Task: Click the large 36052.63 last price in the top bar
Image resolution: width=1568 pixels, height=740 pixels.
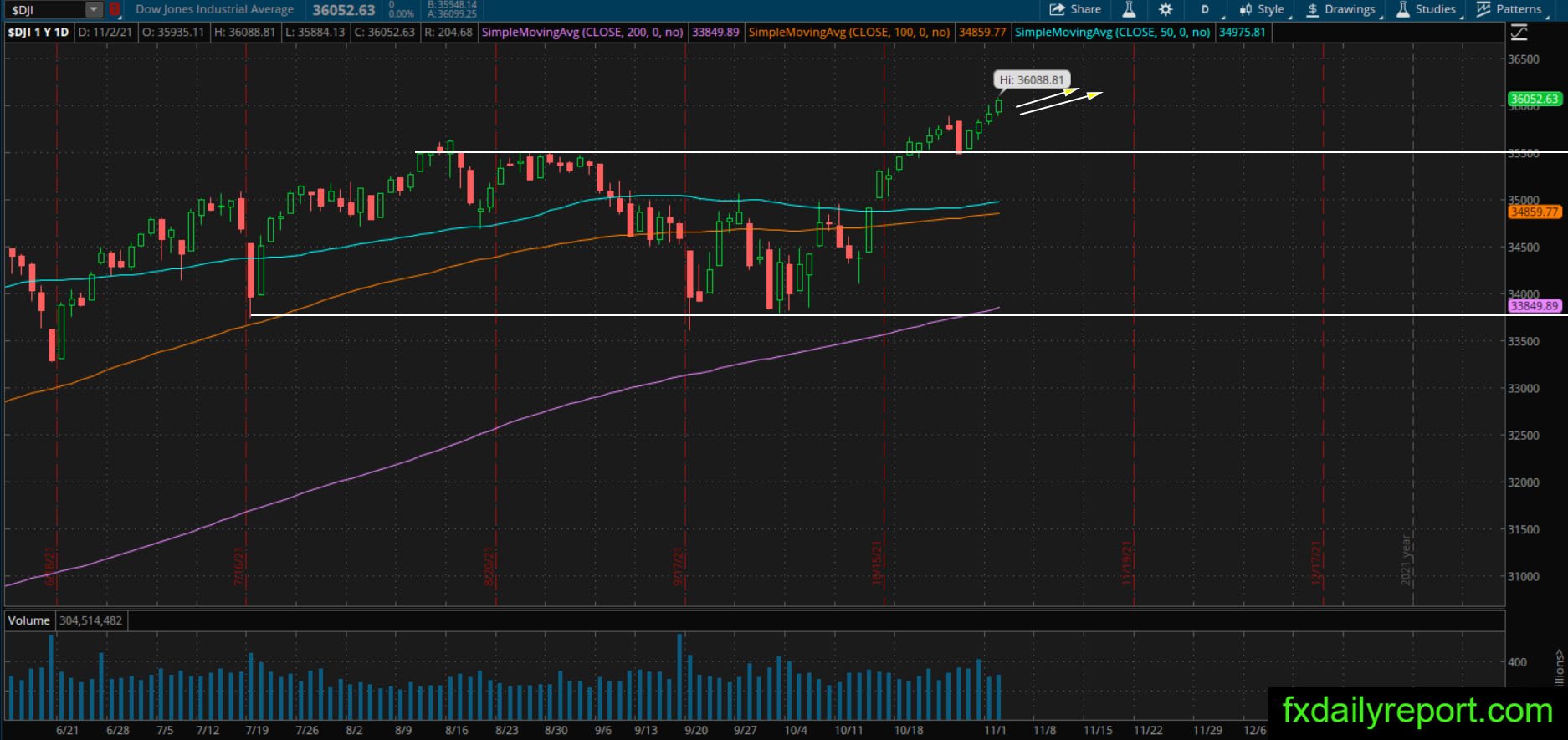Action: [x=344, y=10]
